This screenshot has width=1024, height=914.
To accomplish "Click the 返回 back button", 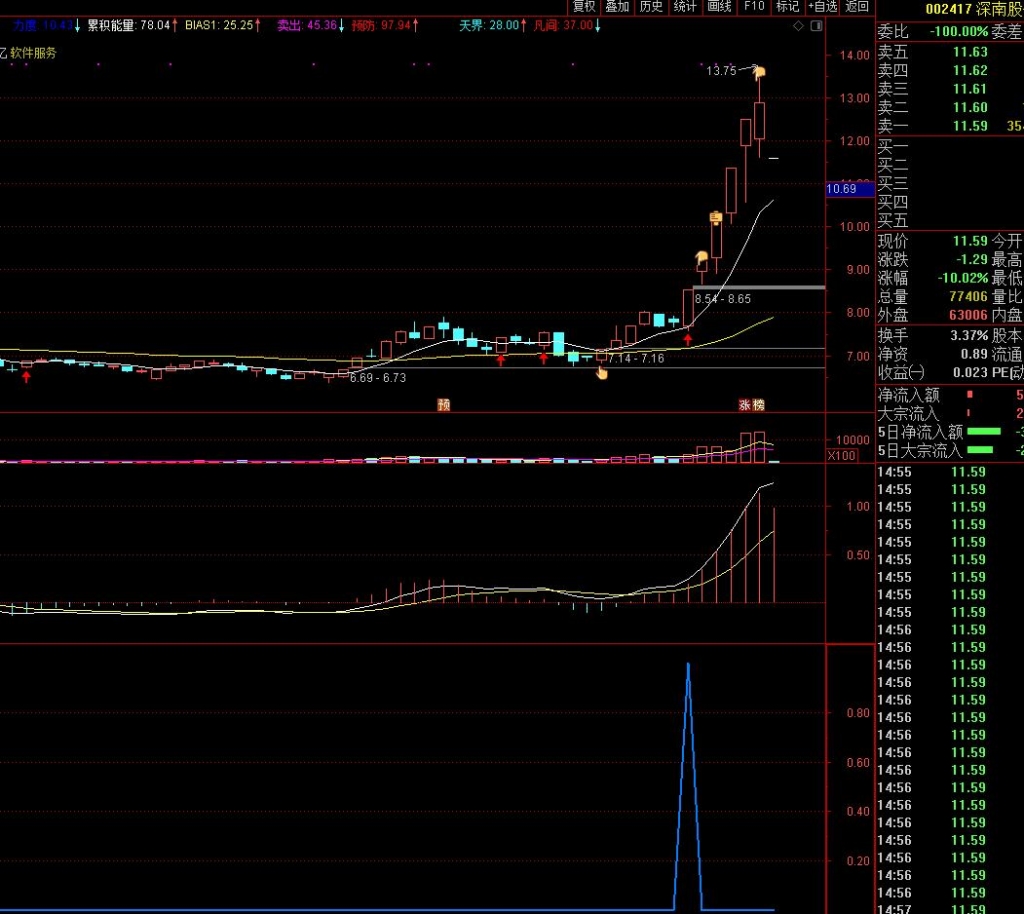I will (x=857, y=7).
